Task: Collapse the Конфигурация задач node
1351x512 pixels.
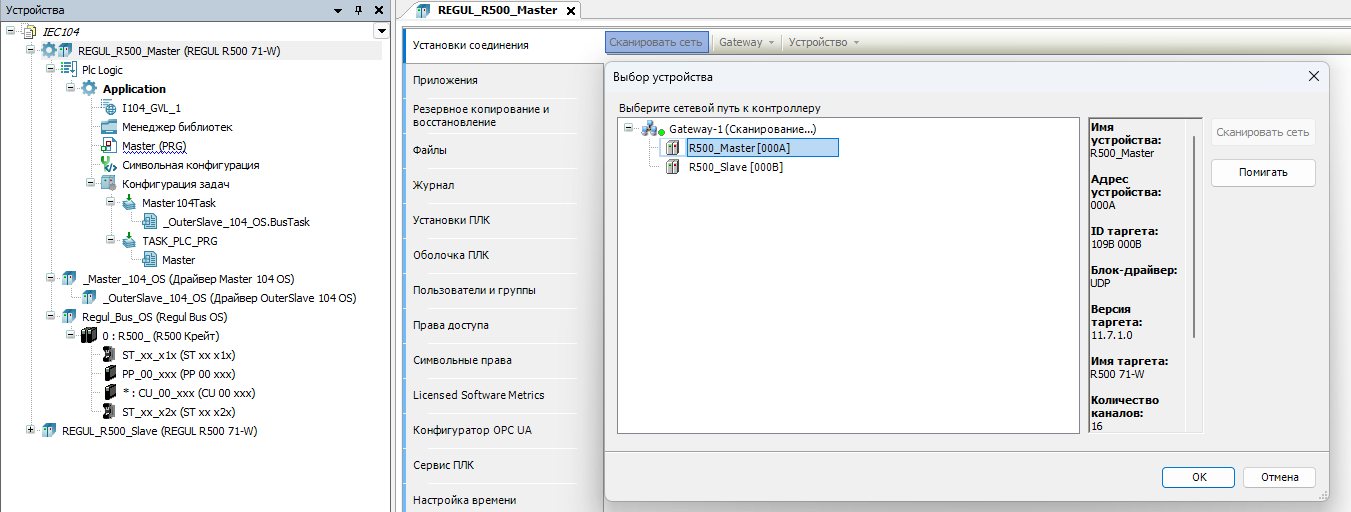Action: pos(91,184)
